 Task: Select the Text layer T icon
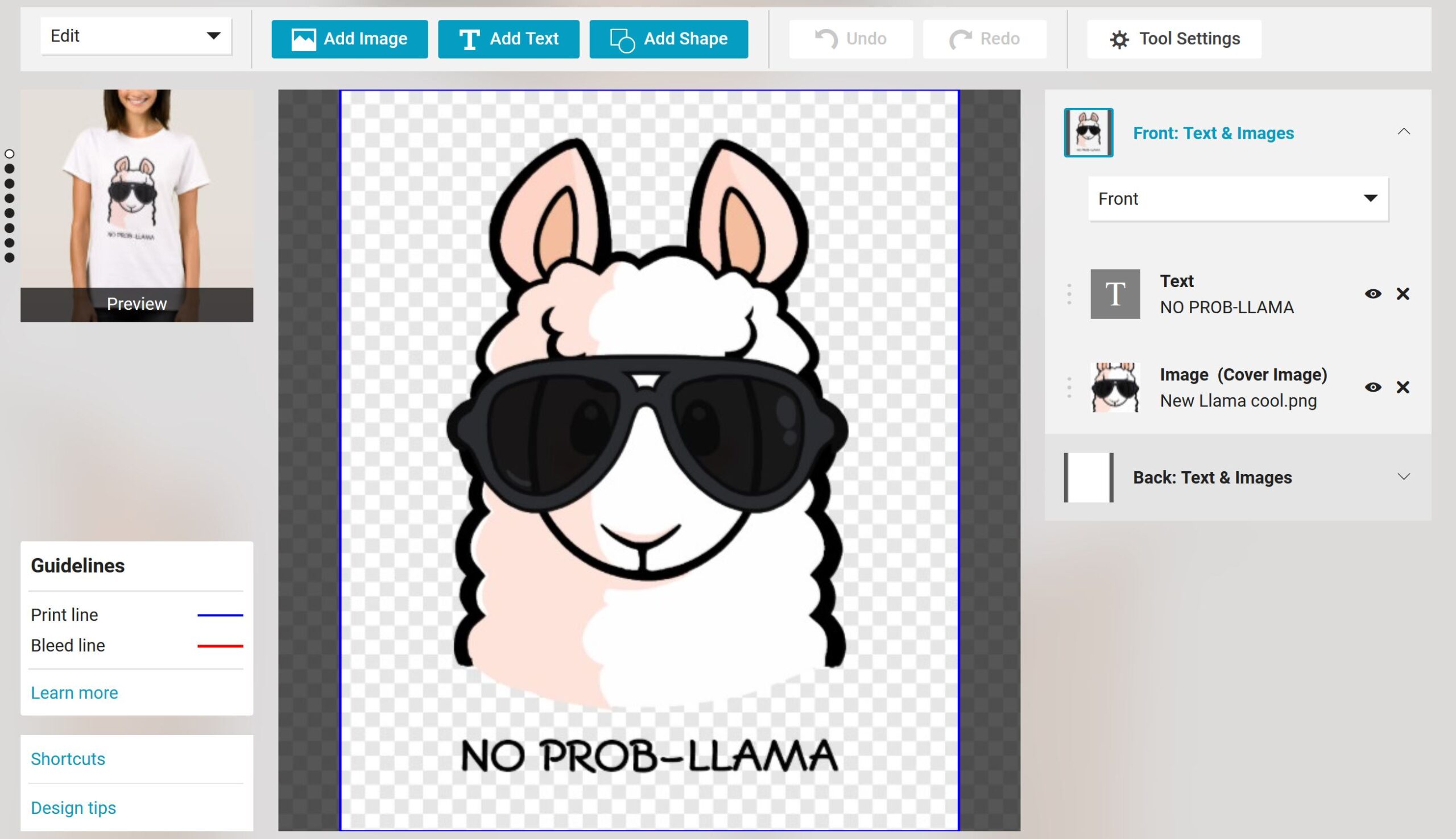click(x=1115, y=294)
